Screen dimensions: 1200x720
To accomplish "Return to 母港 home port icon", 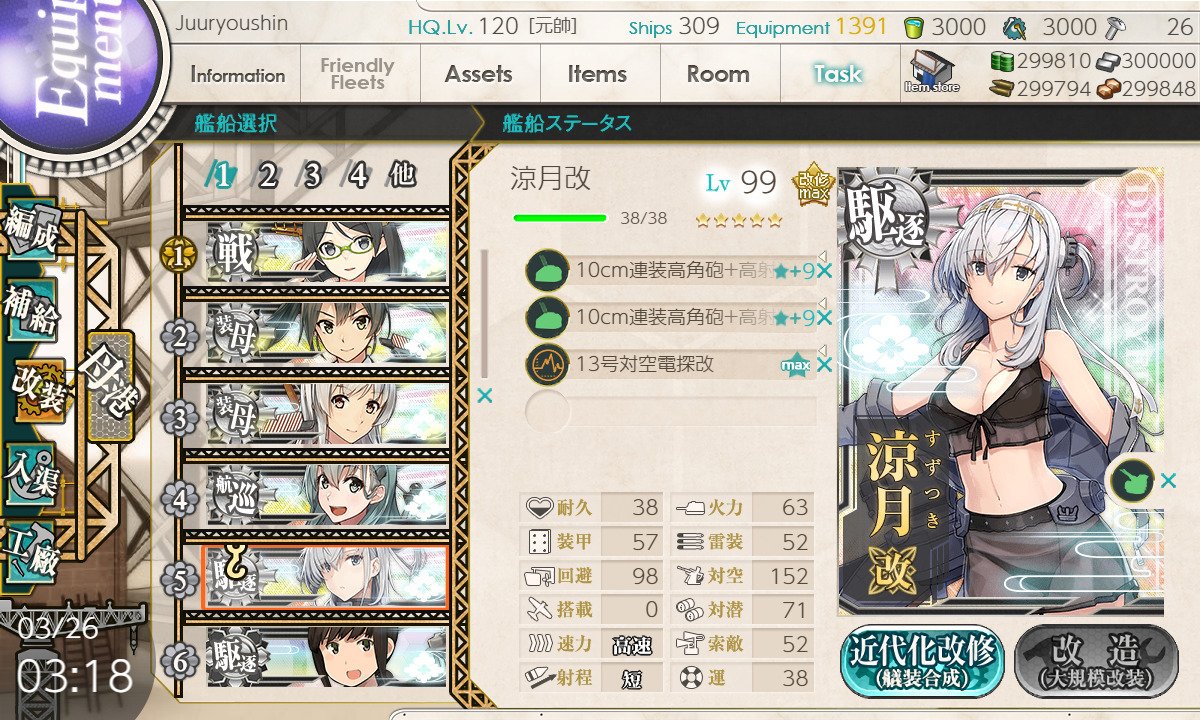I will click(x=107, y=380).
